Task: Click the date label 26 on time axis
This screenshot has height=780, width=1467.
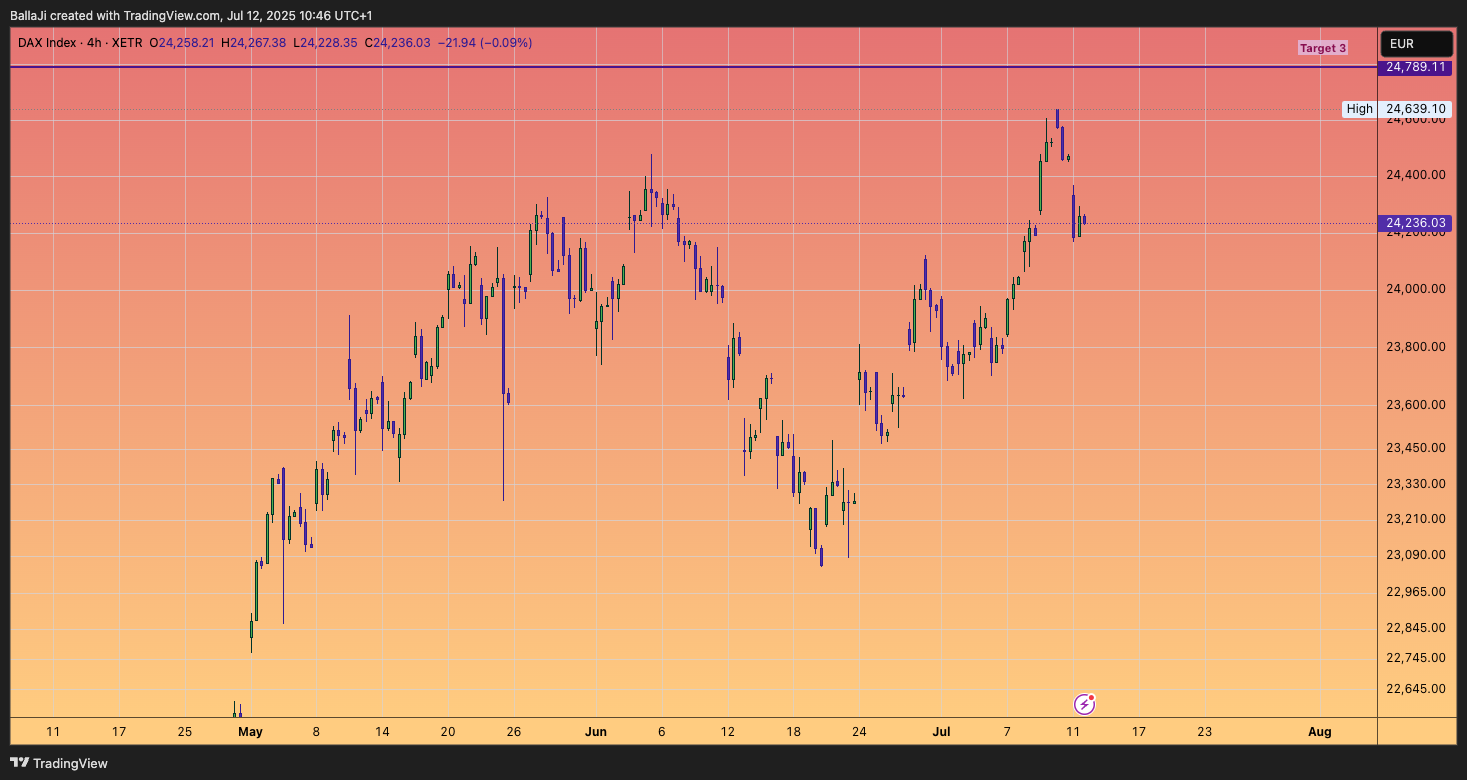Action: 514,732
